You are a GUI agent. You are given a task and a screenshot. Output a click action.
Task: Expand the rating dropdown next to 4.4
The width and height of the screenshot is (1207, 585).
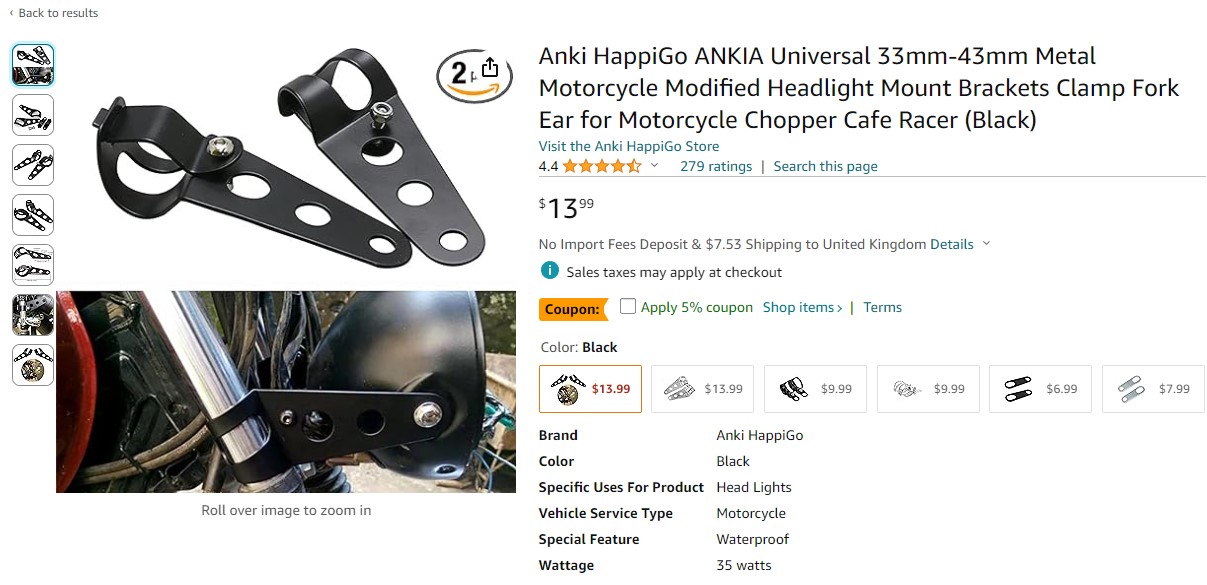[x=655, y=166]
